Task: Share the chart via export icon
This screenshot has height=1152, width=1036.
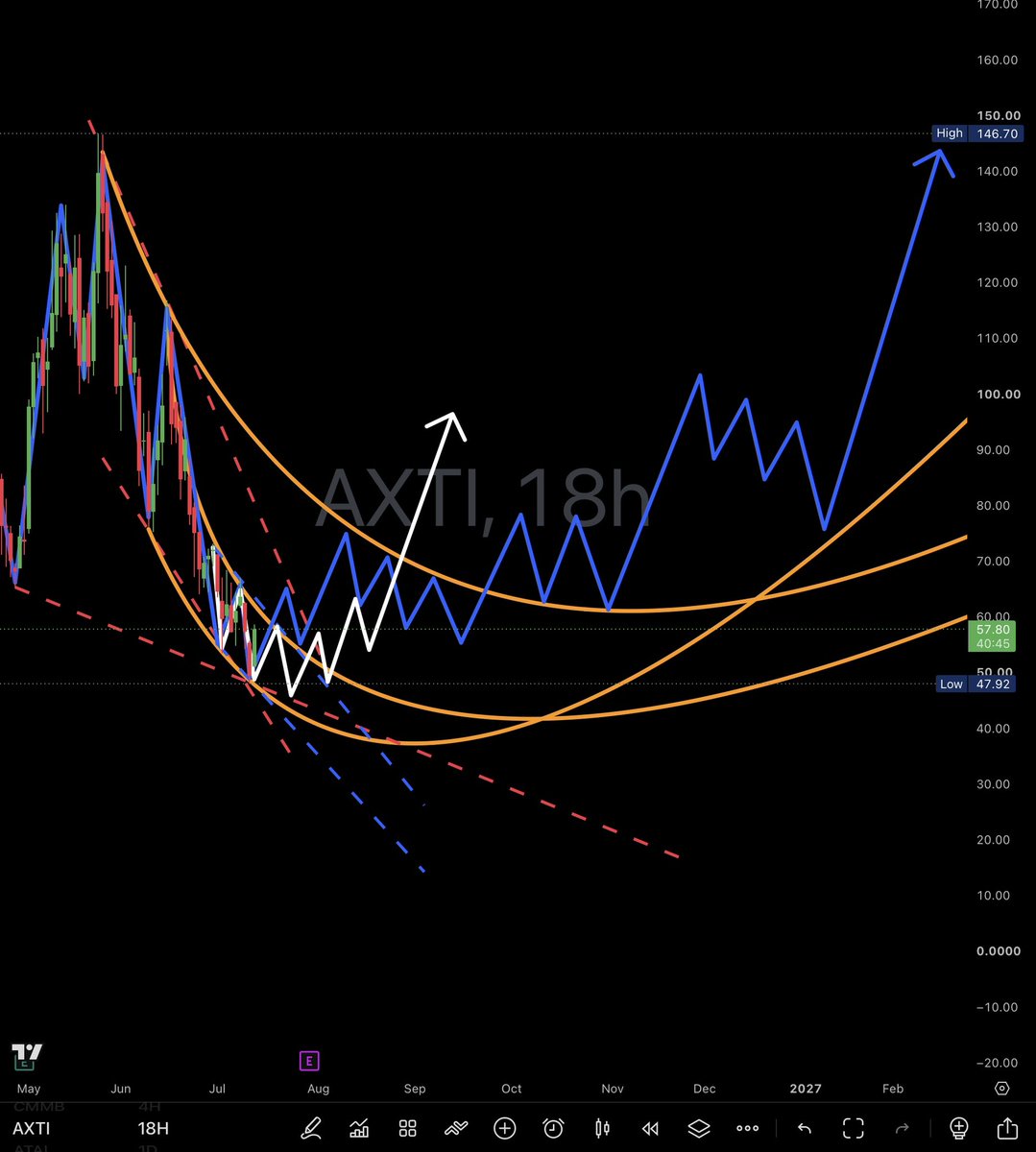Action: 1007,1127
